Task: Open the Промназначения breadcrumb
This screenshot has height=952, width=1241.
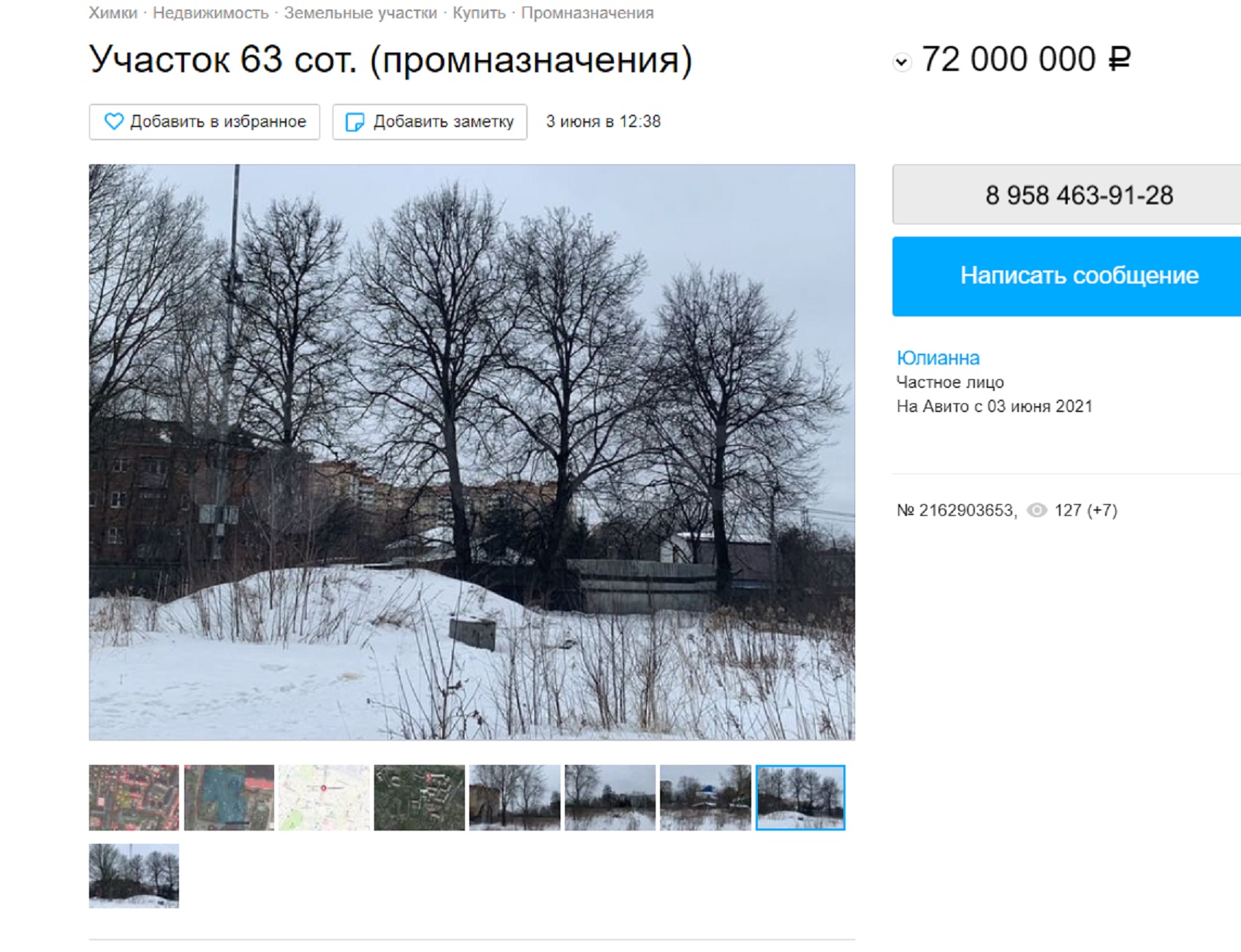Action: pos(588,13)
